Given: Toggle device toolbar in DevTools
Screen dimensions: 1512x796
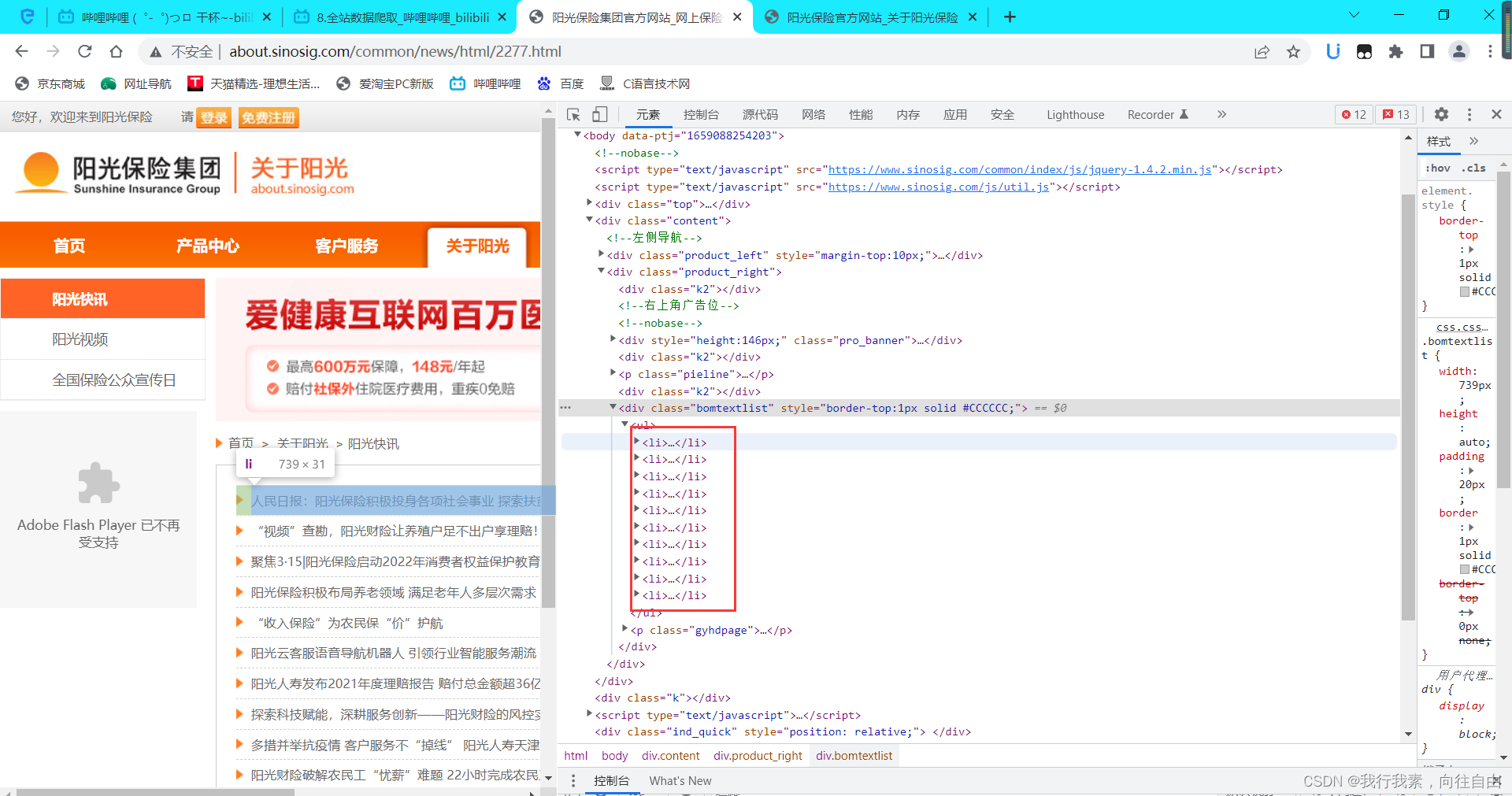Looking at the screenshot, I should tap(600, 114).
